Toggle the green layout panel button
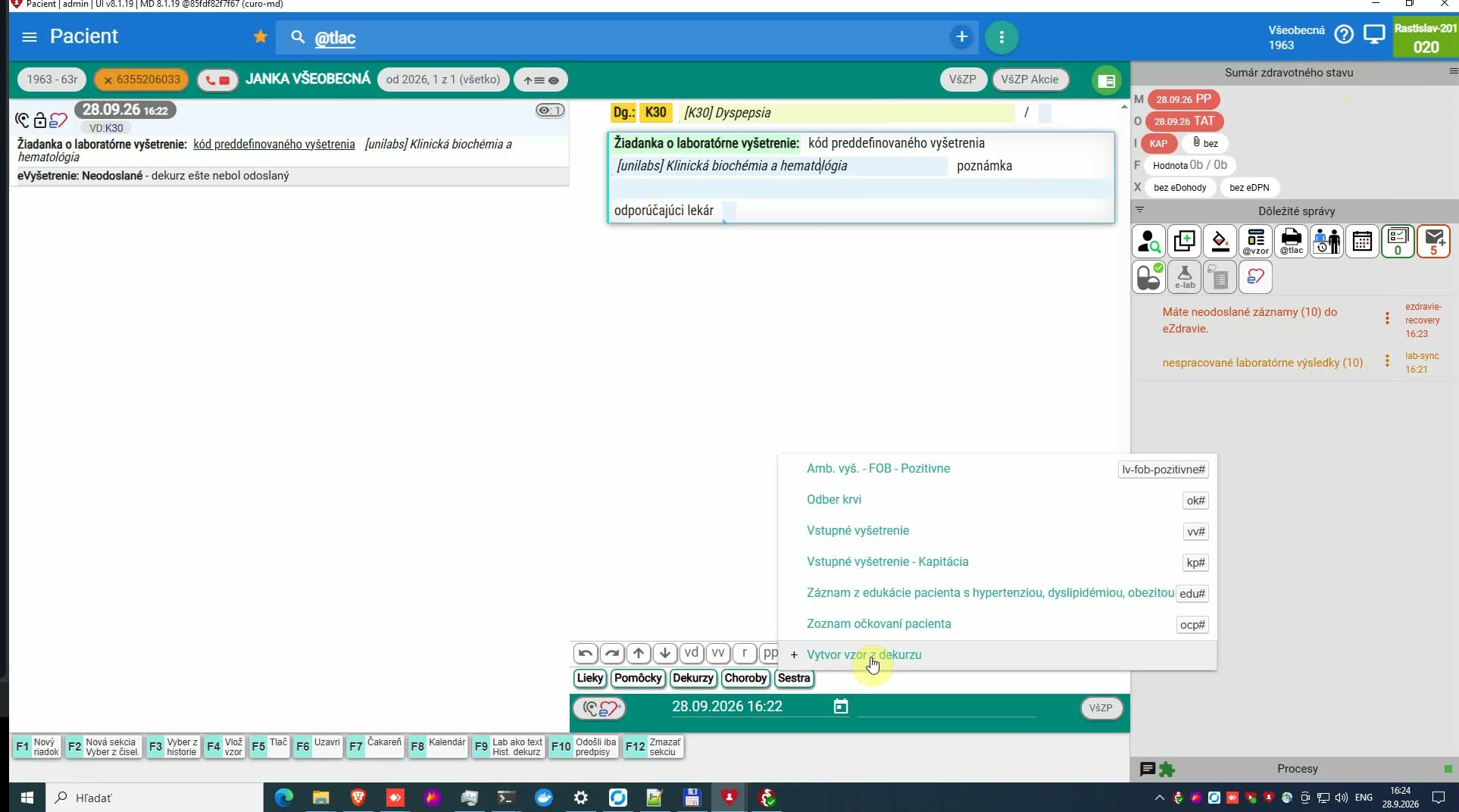1459x812 pixels. 1106,80
